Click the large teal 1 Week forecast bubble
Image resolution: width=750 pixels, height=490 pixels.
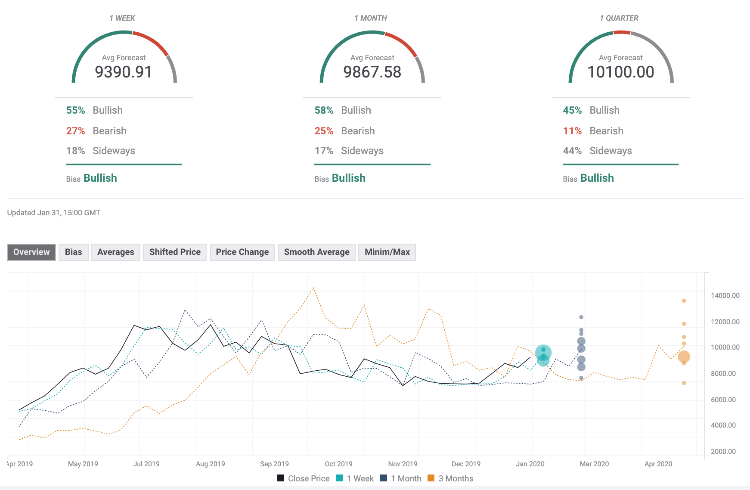tap(543, 354)
